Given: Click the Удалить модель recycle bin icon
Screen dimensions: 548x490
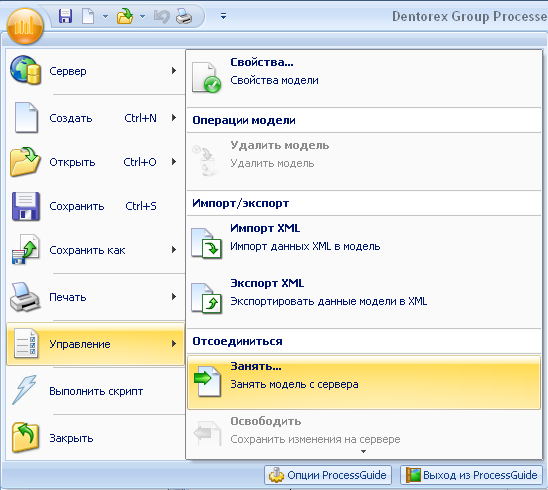Looking at the screenshot, I should (x=206, y=160).
